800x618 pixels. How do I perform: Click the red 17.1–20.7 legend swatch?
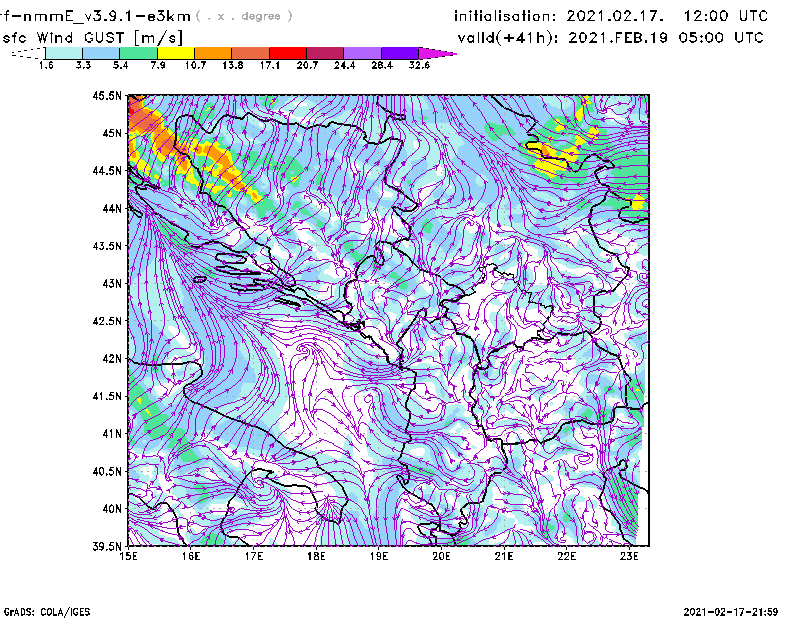288,53
